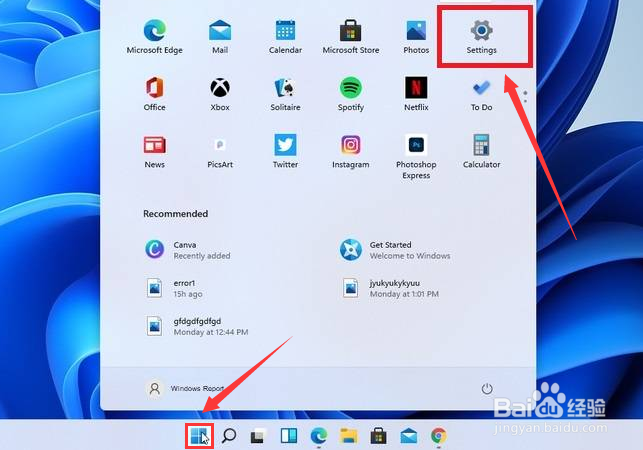Open the recent file jyukyukykyuu
643x450 pixels.
(x=390, y=288)
